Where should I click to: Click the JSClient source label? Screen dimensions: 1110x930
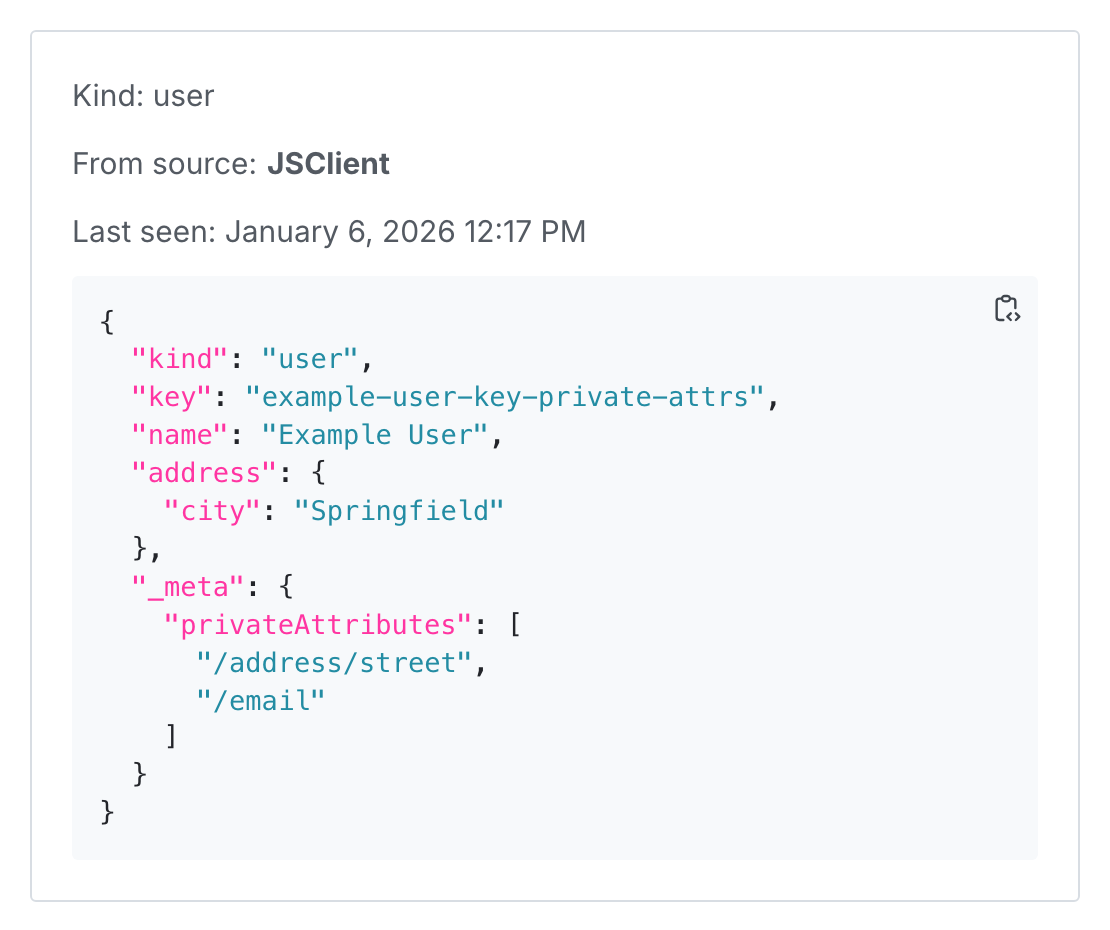coord(328,163)
